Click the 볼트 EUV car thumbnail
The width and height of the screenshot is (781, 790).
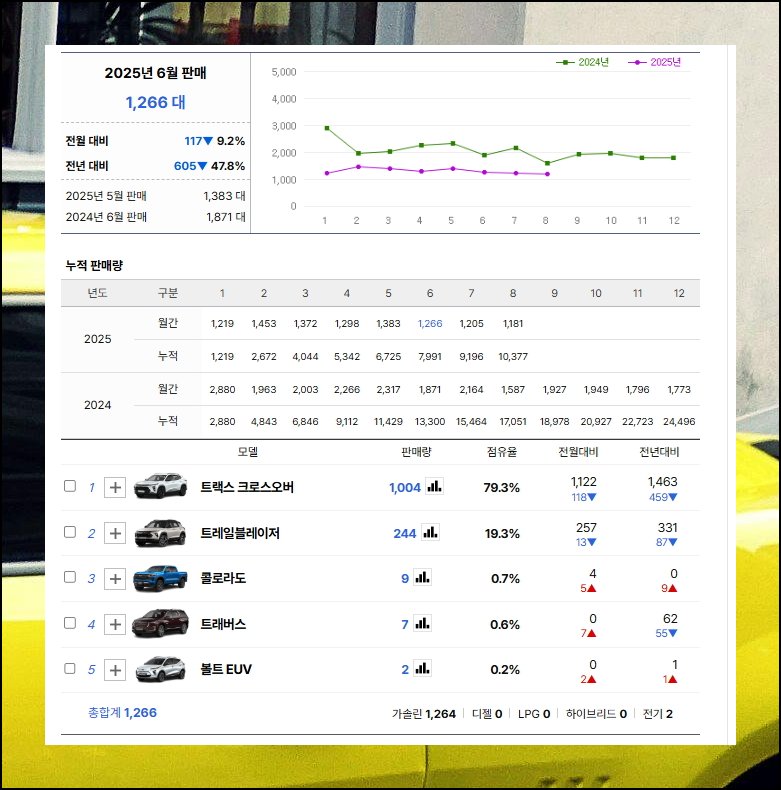pos(160,669)
